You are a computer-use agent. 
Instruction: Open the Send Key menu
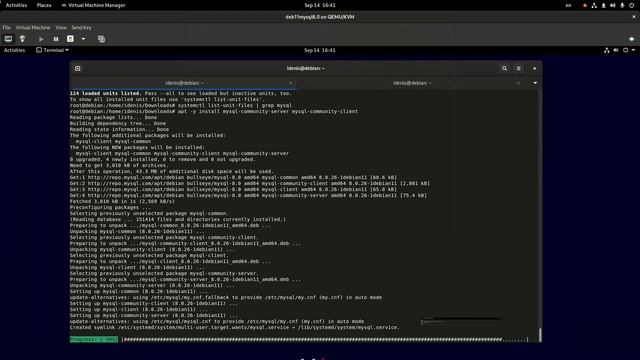[x=82, y=28]
